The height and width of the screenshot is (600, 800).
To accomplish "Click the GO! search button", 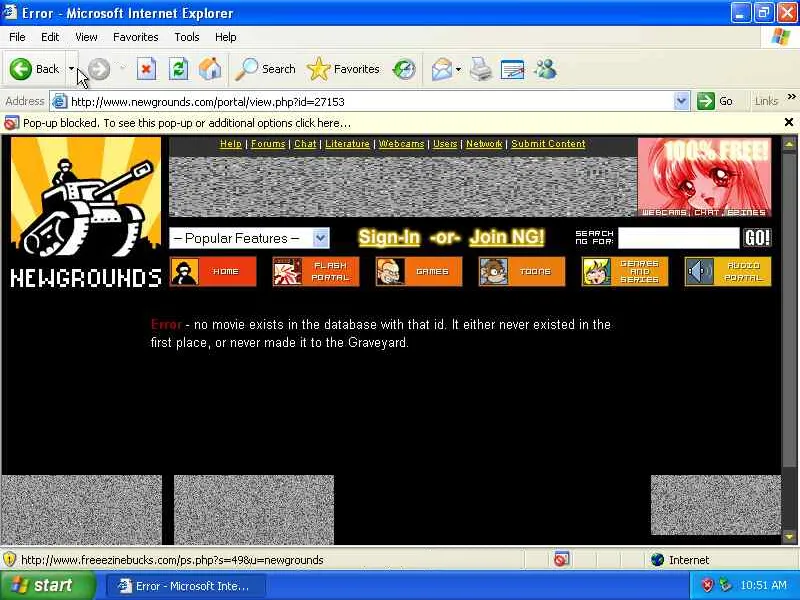I will click(757, 238).
